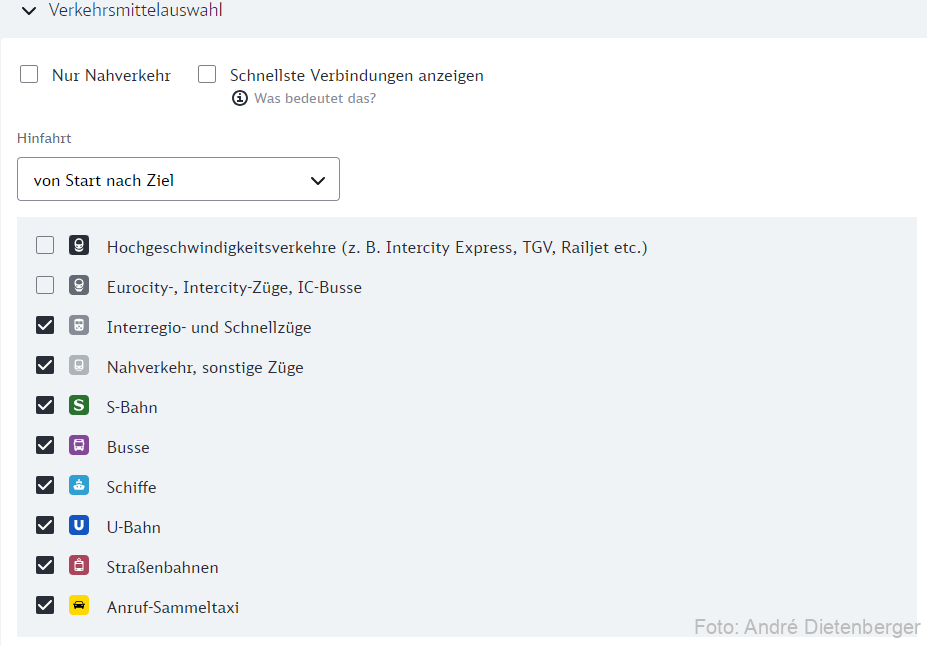Click the light blue Schiffe ship icon
Viewport: 927px width, 646px height.
[x=79, y=486]
